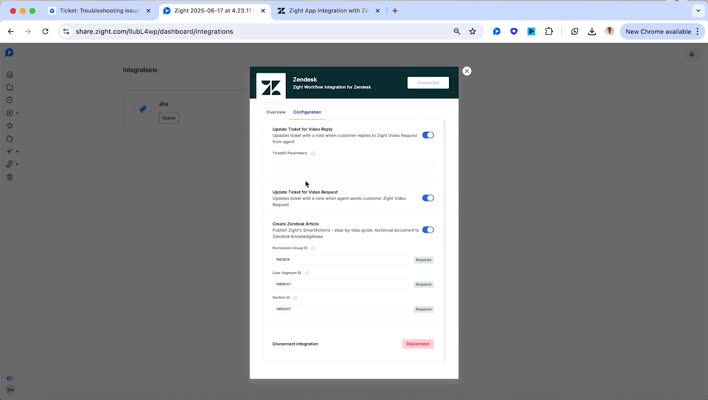Open the video request sidebar icon
The width and height of the screenshot is (708, 400).
pyautogui.click(x=9, y=113)
